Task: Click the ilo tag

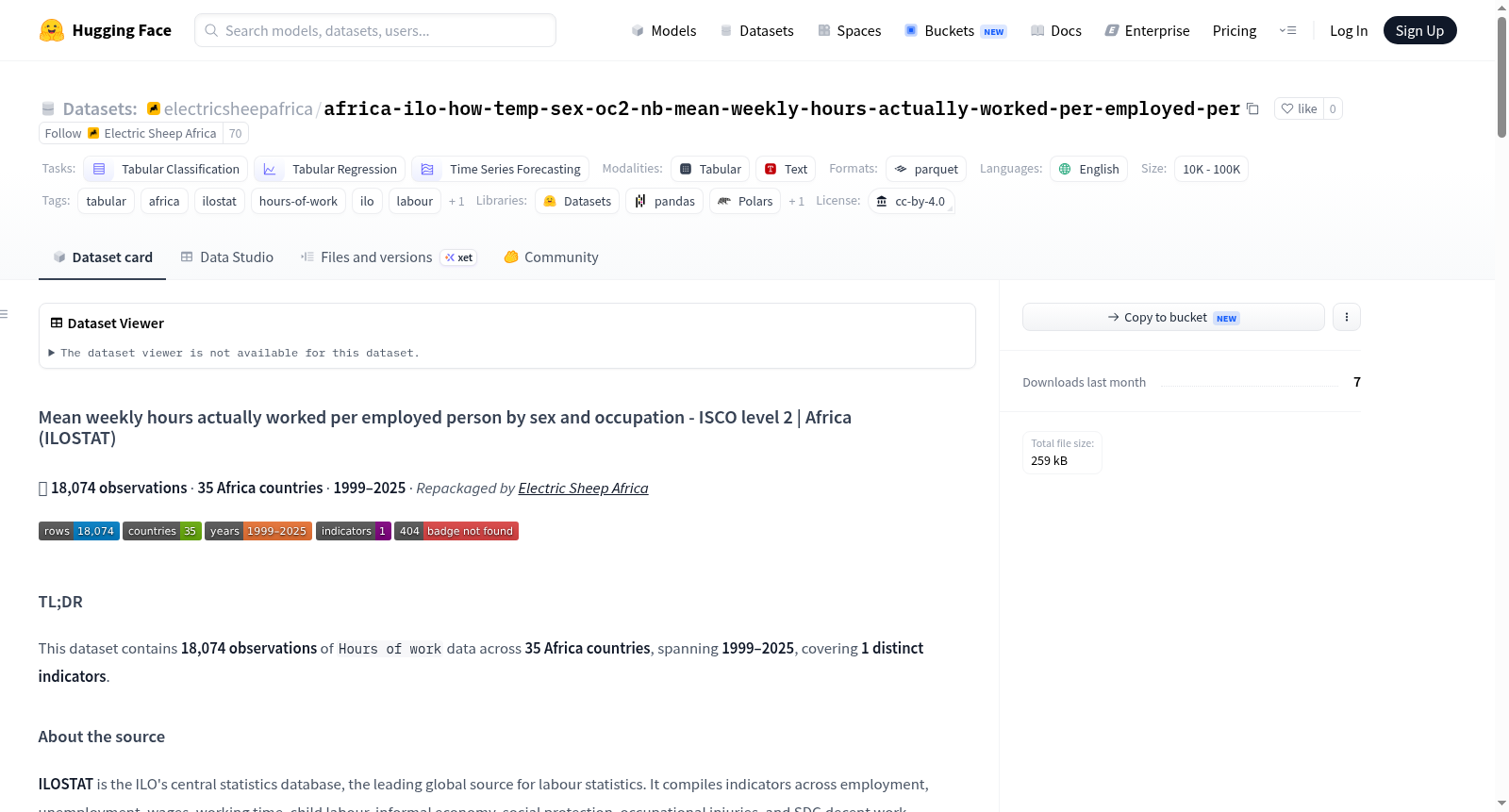Action: [367, 201]
